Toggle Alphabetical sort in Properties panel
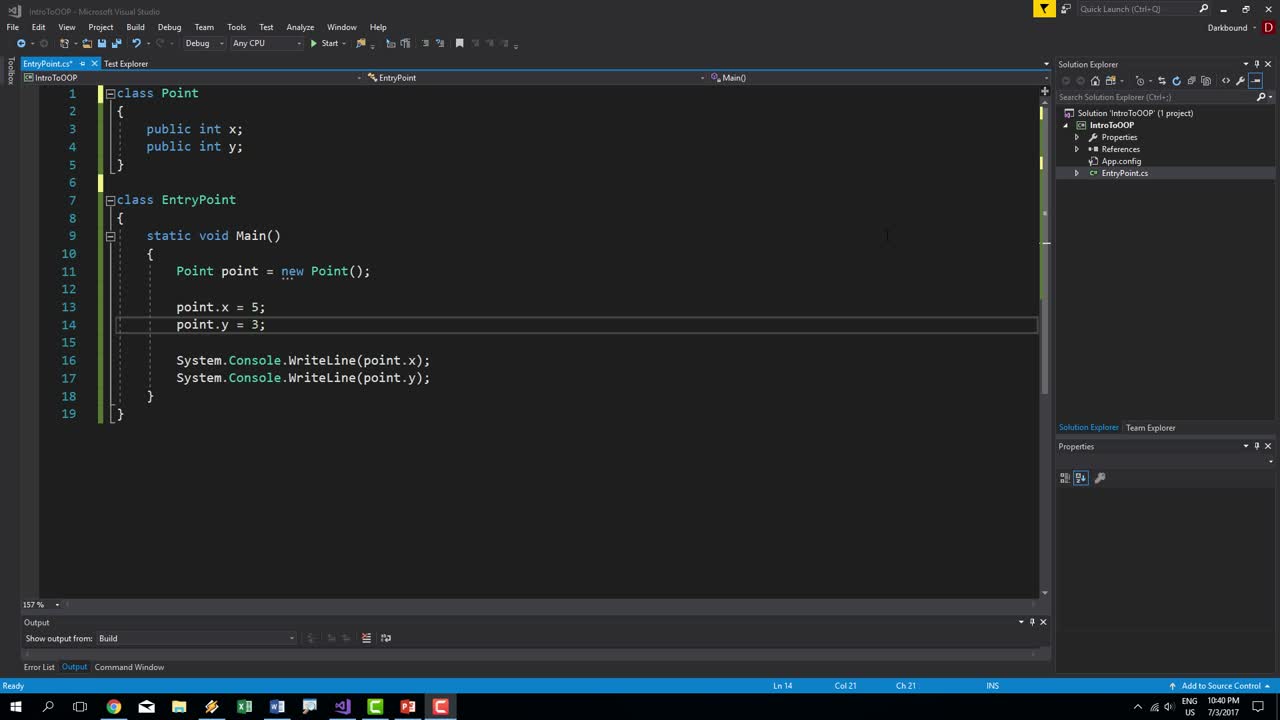The image size is (1280, 720). pos(1081,478)
